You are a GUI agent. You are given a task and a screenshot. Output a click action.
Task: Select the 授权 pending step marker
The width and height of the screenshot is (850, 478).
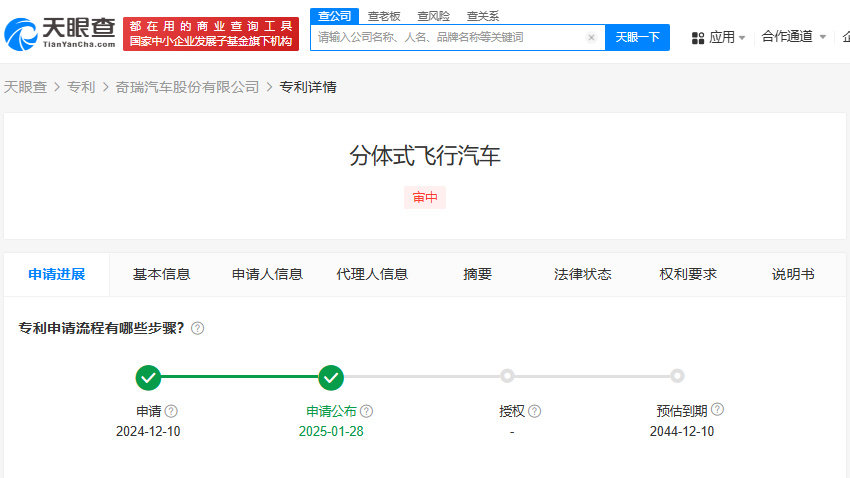pos(507,376)
